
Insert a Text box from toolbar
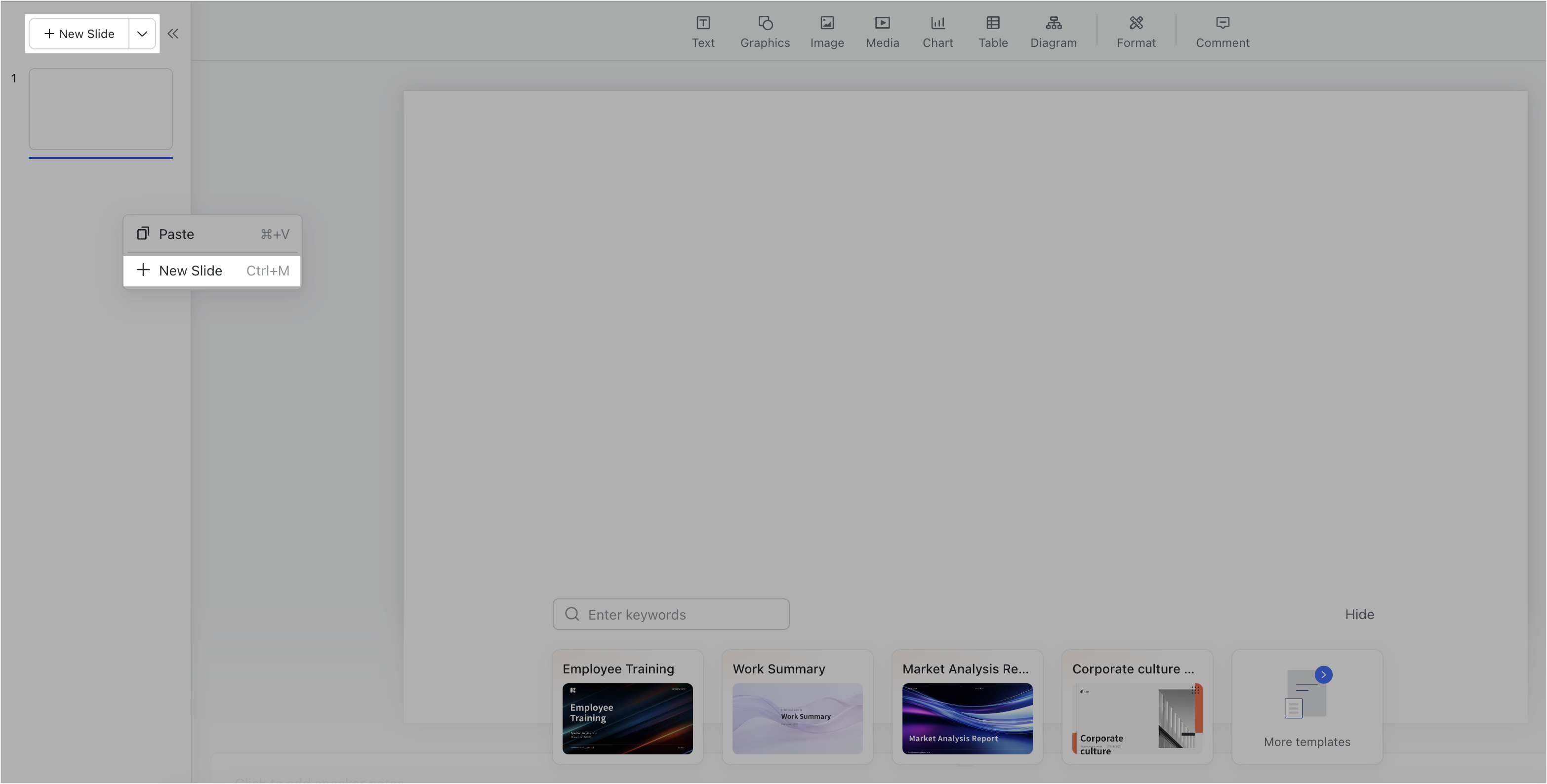(703, 33)
